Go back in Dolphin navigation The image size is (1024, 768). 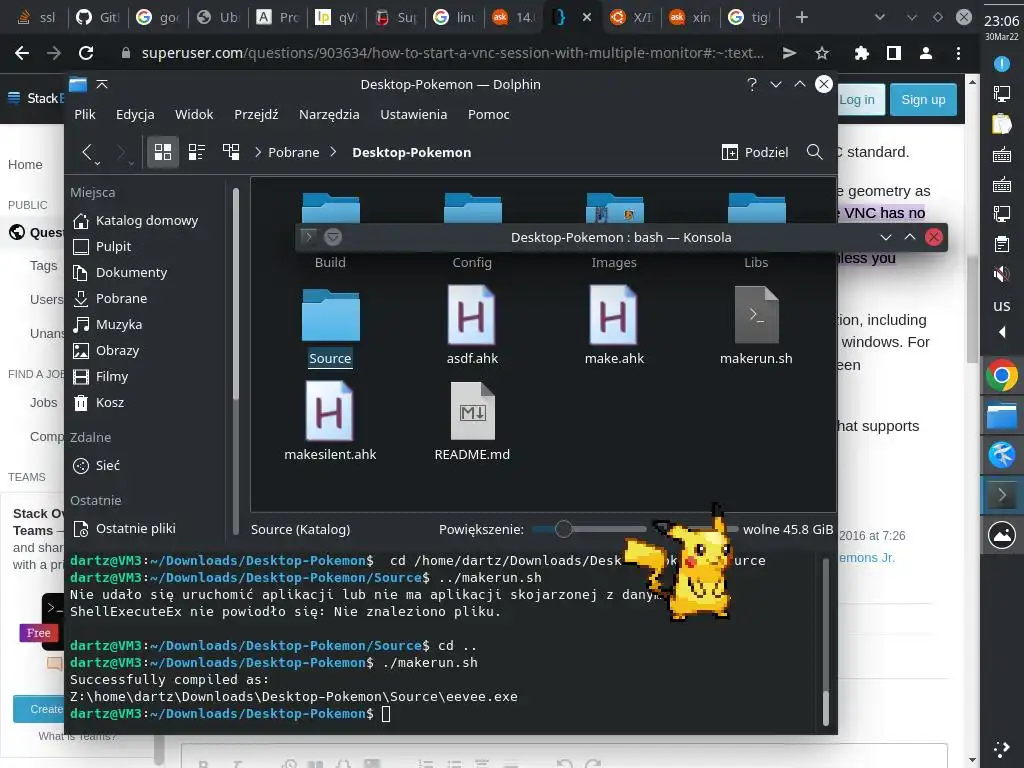tap(88, 152)
